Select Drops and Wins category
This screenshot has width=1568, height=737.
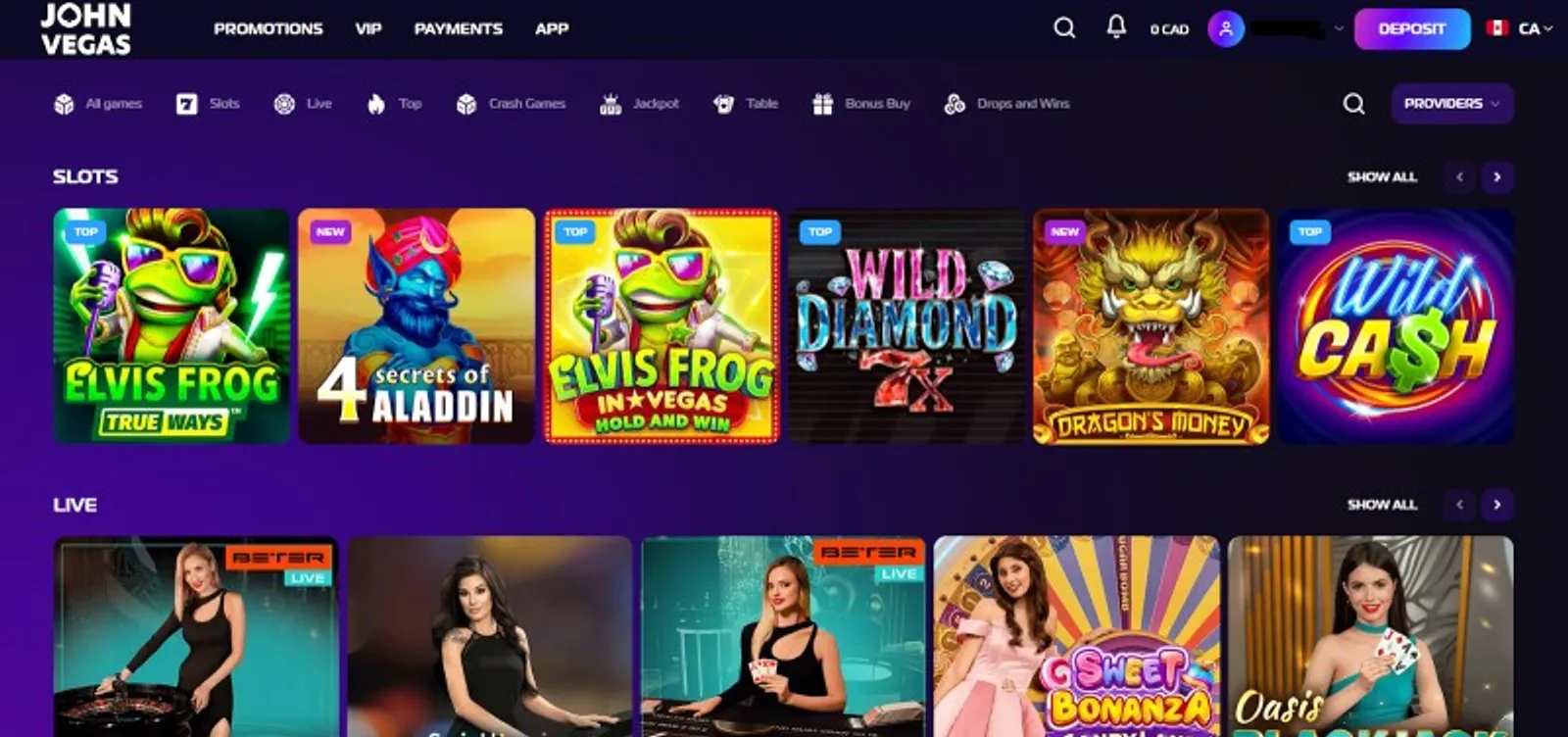pos(1023,104)
